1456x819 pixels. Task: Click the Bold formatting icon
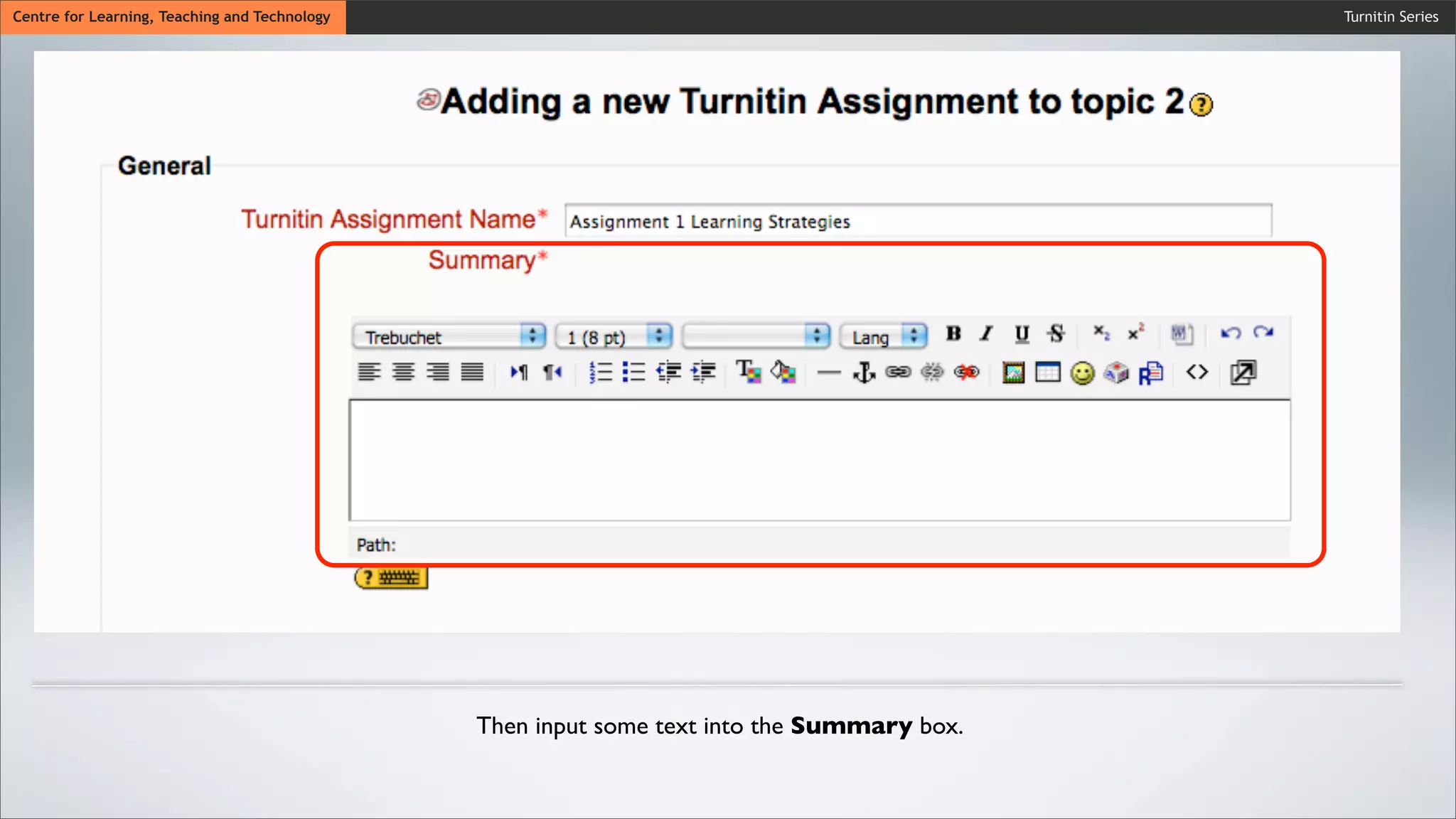(x=953, y=333)
